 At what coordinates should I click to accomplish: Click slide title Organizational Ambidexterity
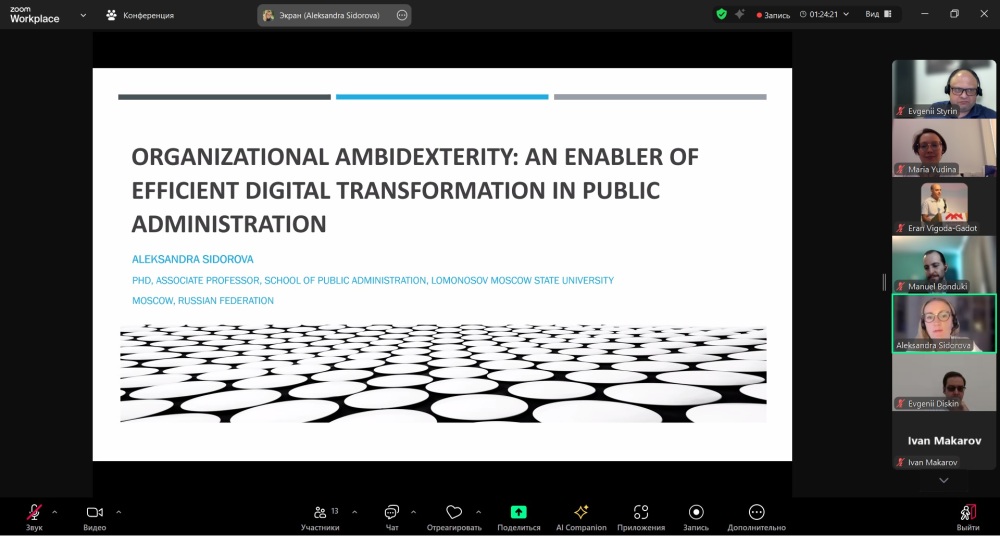coord(415,190)
